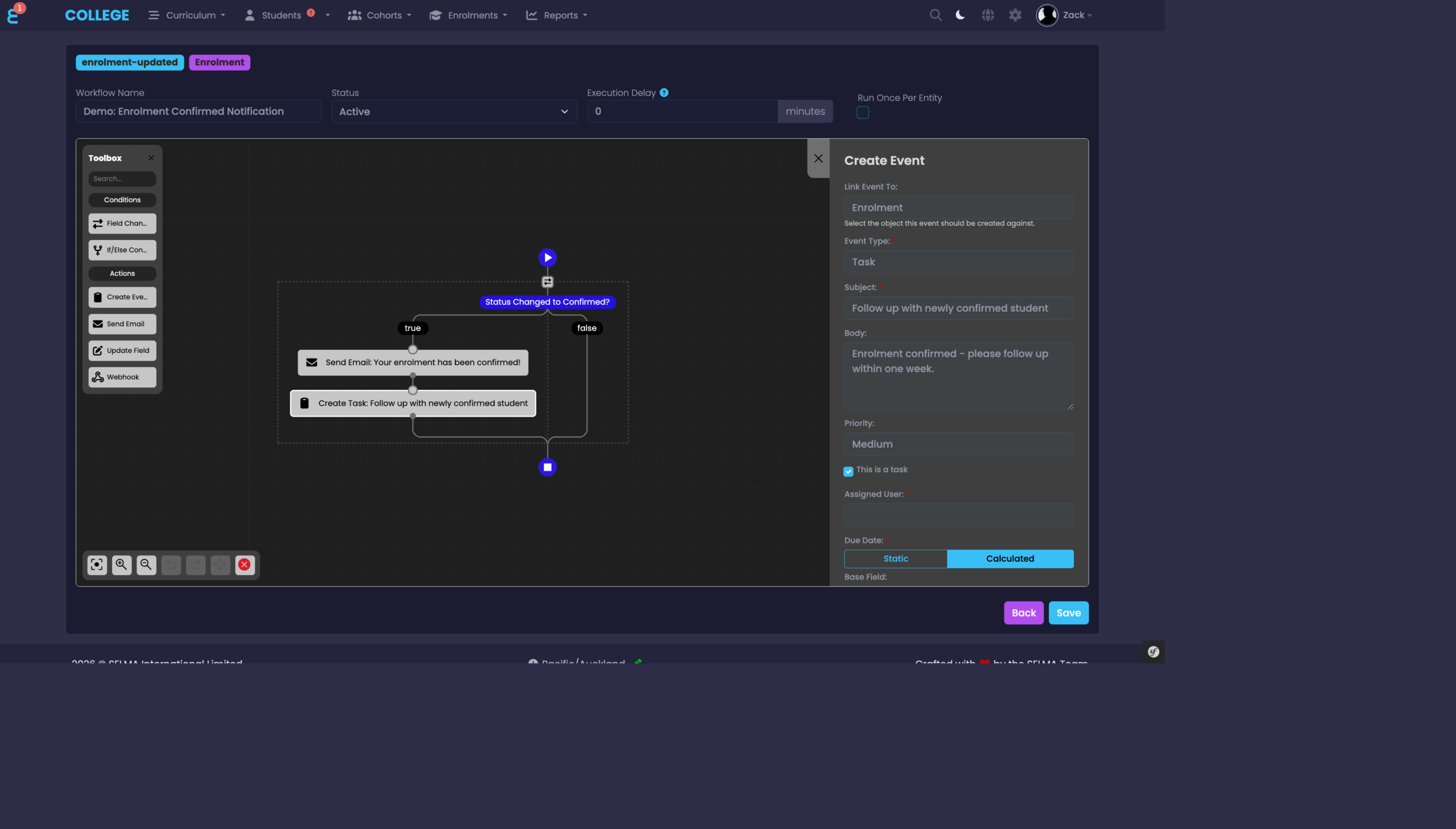Click the fit-to-view canvas icon
The height and width of the screenshot is (829, 1456).
(97, 564)
